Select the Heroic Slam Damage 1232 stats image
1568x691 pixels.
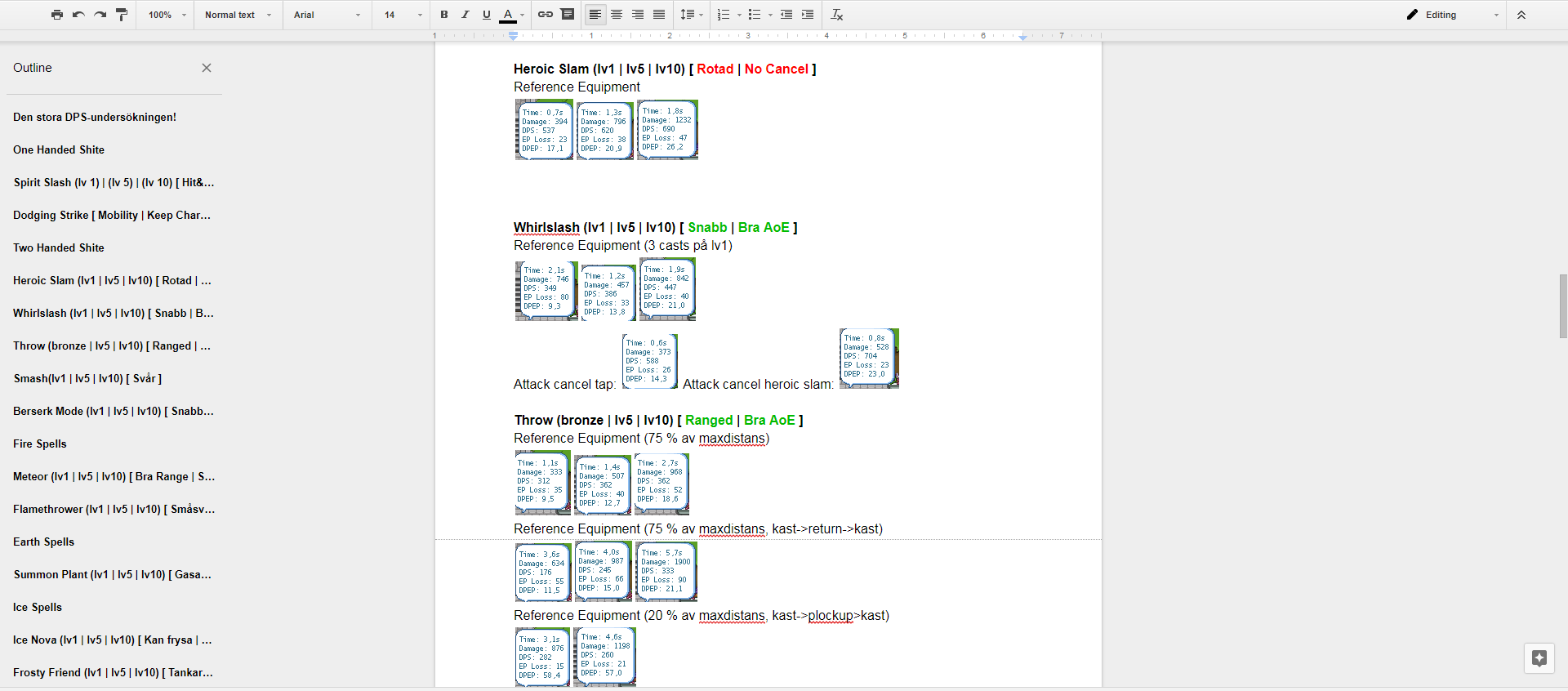point(667,129)
